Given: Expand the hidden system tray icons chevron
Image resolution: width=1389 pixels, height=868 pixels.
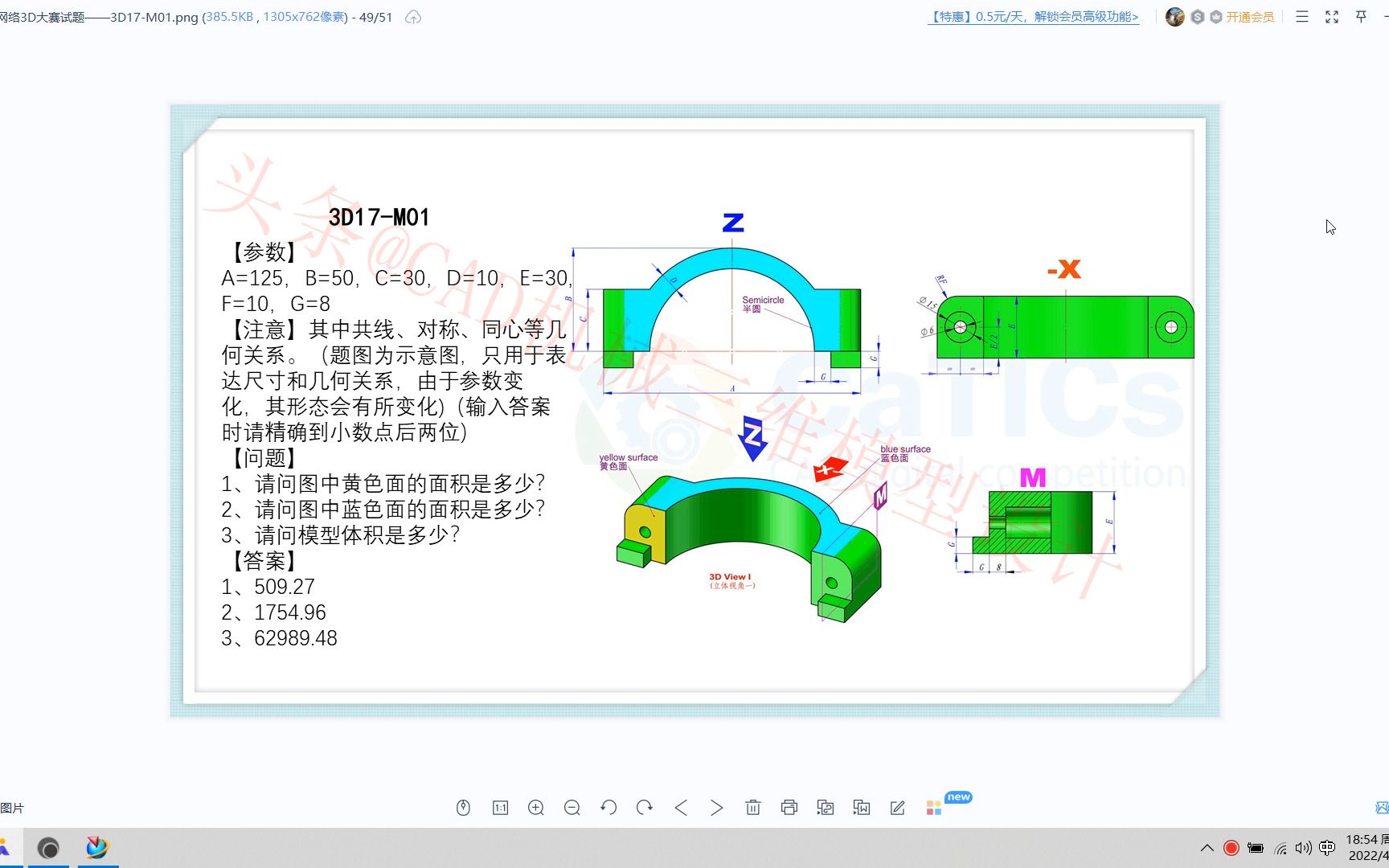Looking at the screenshot, I should coord(1207,848).
